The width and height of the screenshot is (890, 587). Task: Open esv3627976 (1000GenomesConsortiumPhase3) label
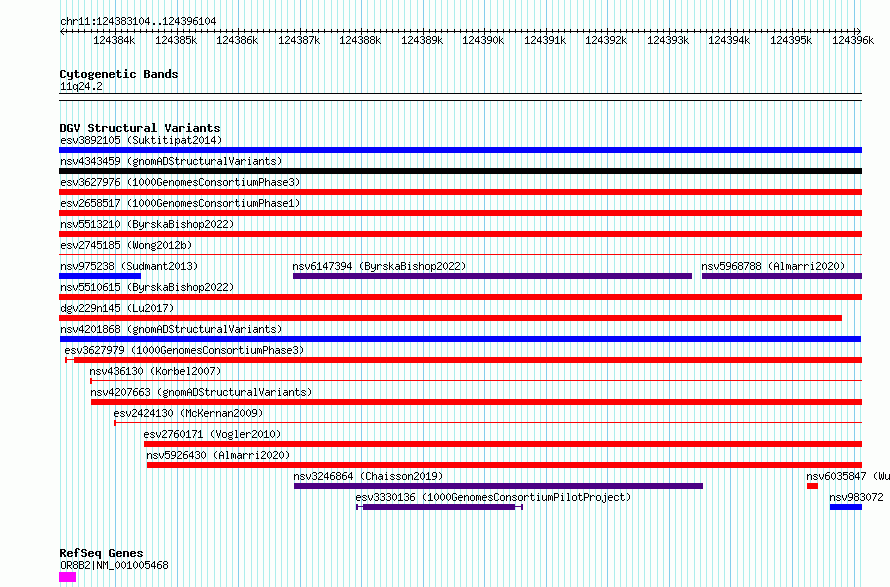click(180, 182)
